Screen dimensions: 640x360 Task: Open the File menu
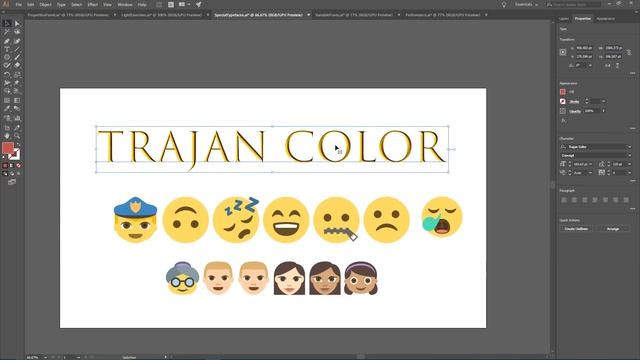click(x=18, y=4)
